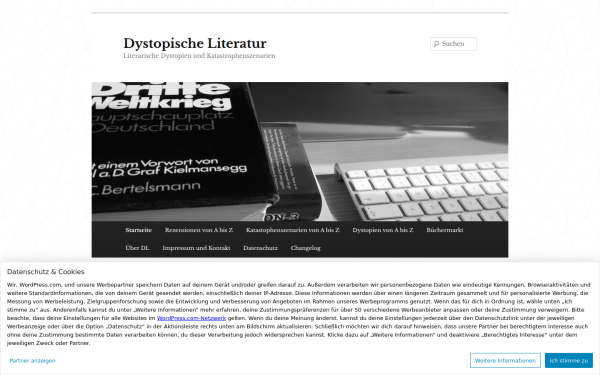600x375 pixels.
Task: Click the header image of books and keyboard
Action: 300,152
